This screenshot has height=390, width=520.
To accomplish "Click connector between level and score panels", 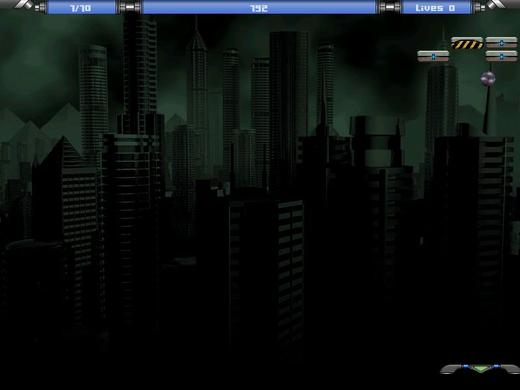I will pyautogui.click(x=129, y=7).
